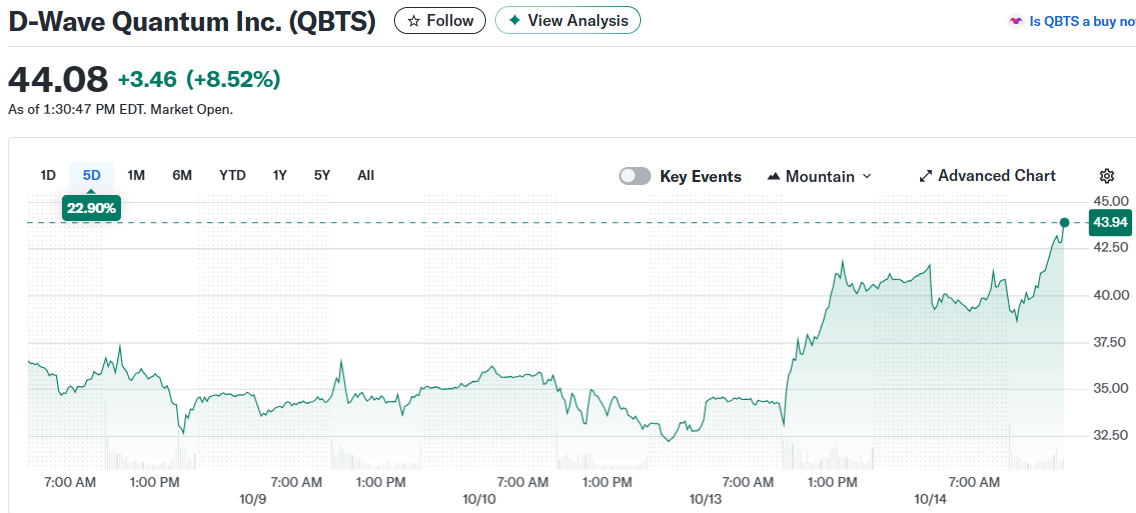Choose the 5Y time range
Screen dimensions: 1136x513
(322, 175)
